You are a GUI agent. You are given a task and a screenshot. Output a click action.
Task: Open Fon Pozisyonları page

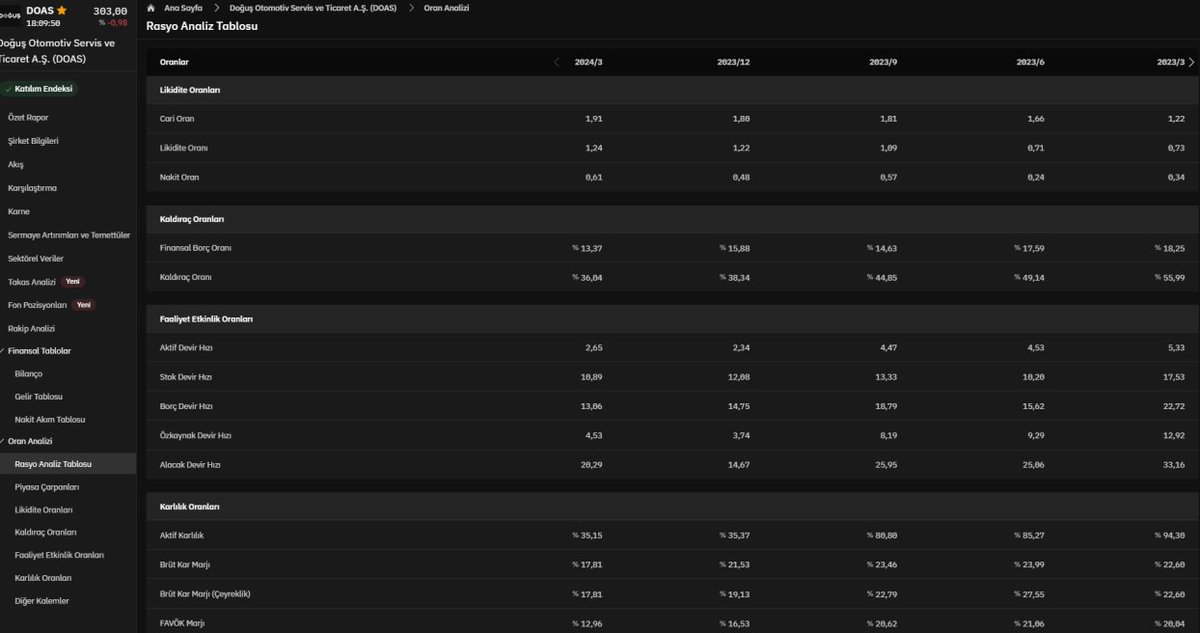[37, 305]
